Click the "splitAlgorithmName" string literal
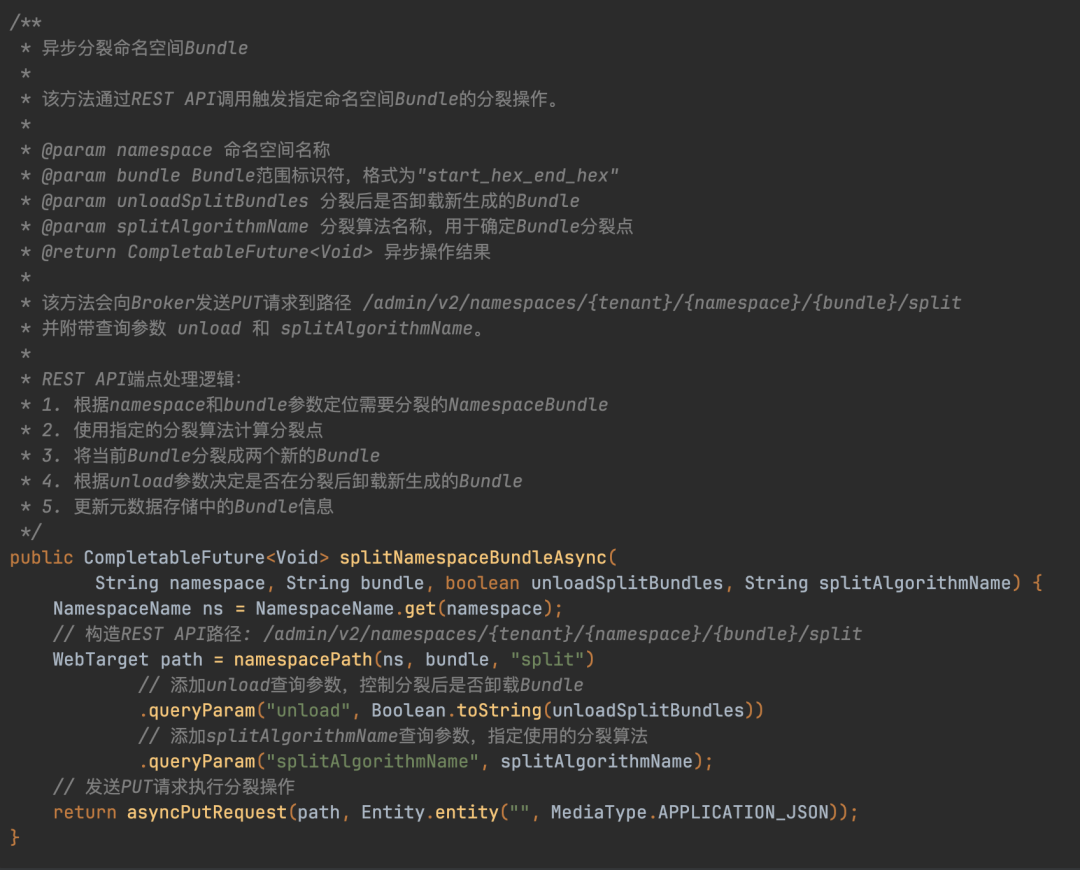This screenshot has height=870, width=1080. coord(372,761)
